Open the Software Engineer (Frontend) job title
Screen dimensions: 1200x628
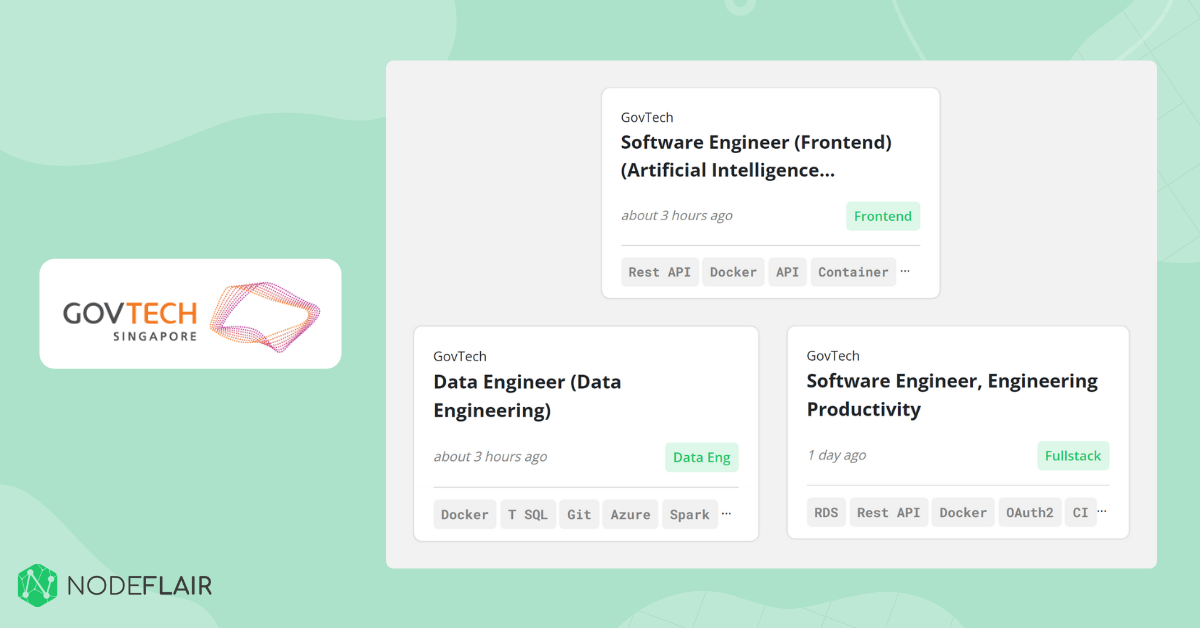coord(755,156)
